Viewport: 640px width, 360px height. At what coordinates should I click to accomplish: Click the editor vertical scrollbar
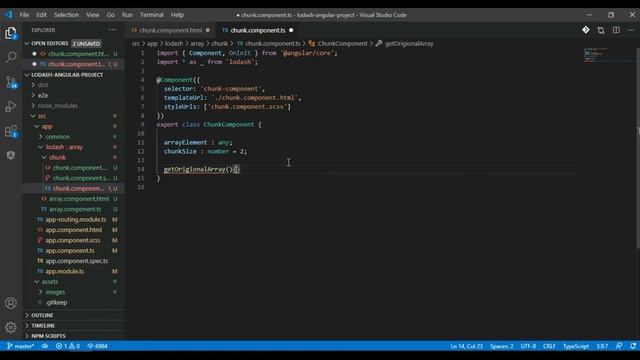tap(638, 147)
